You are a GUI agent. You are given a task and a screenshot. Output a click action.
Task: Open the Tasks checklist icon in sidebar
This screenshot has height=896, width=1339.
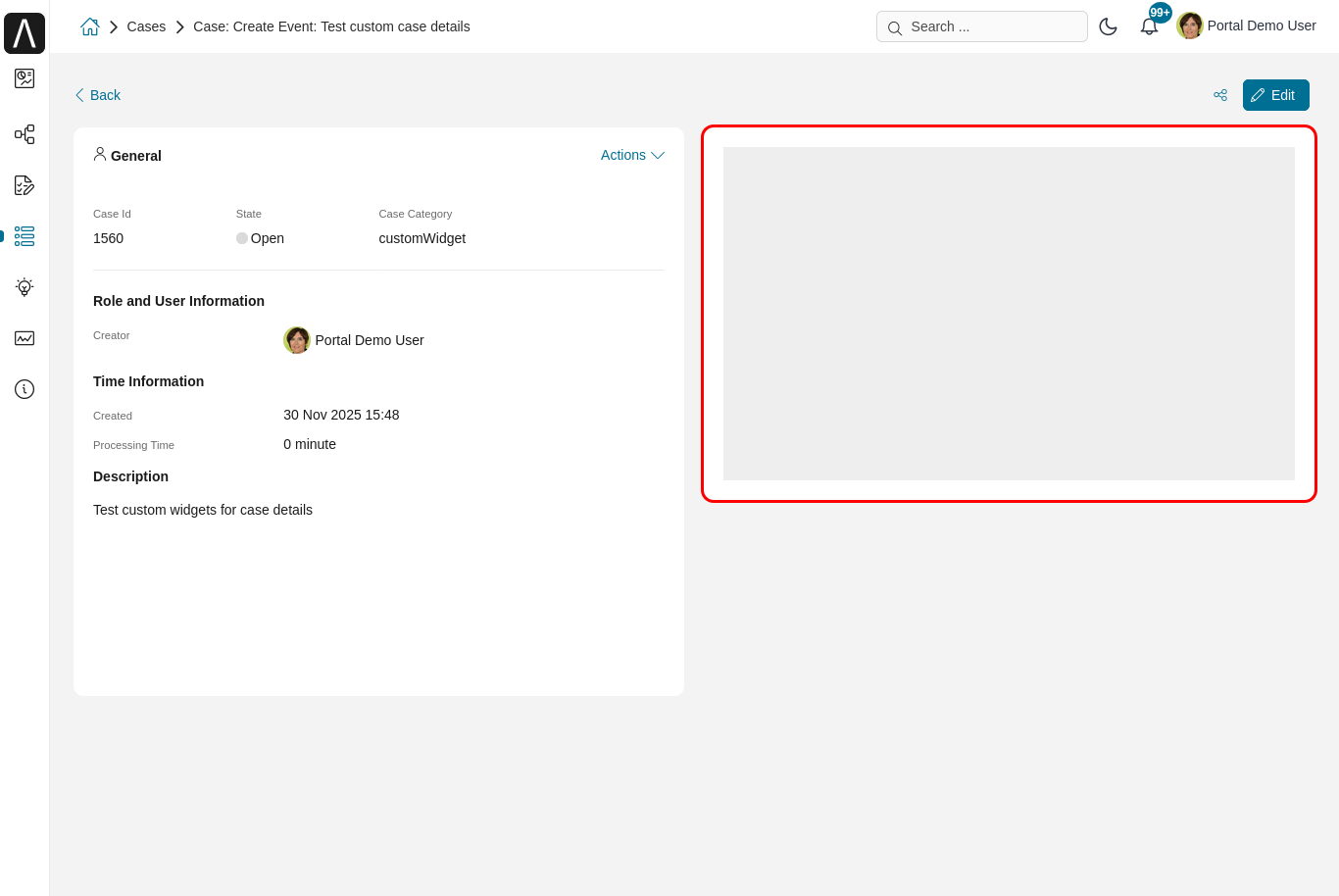coord(24,185)
